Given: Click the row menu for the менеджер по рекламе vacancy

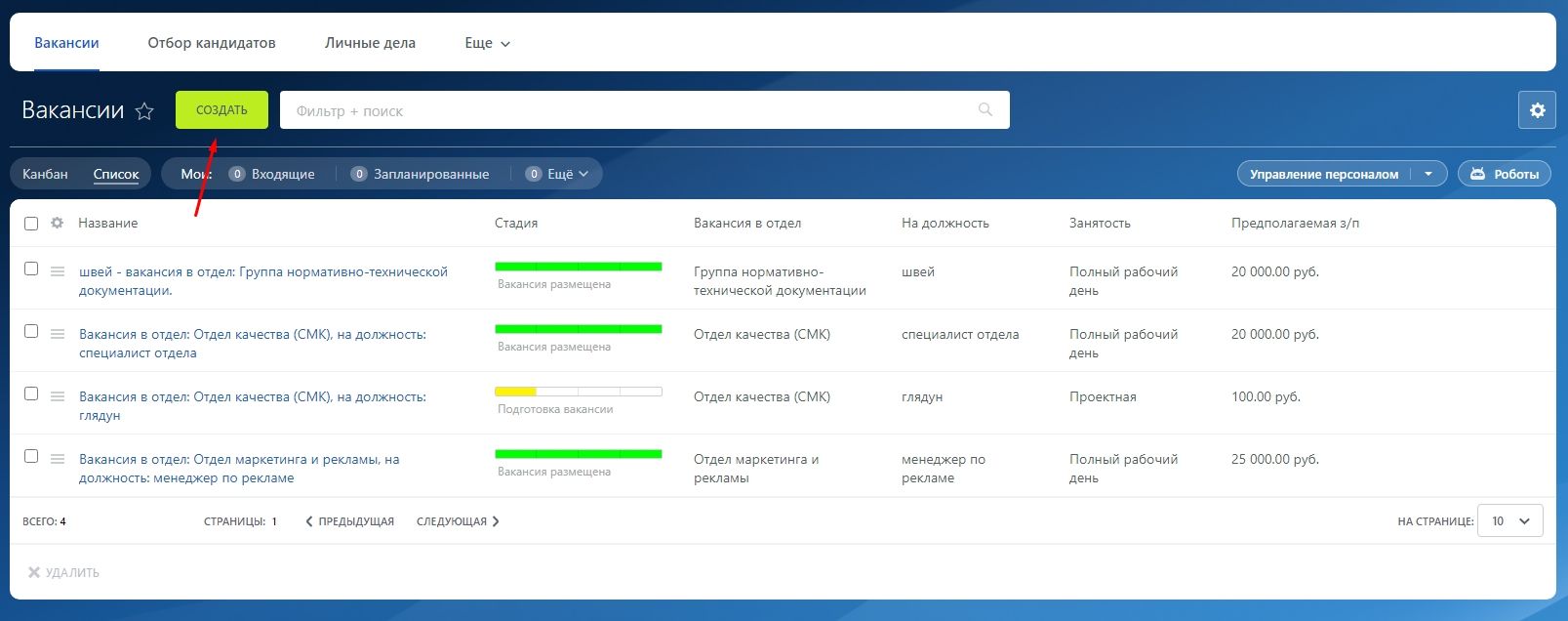Looking at the screenshot, I should pyautogui.click(x=58, y=459).
